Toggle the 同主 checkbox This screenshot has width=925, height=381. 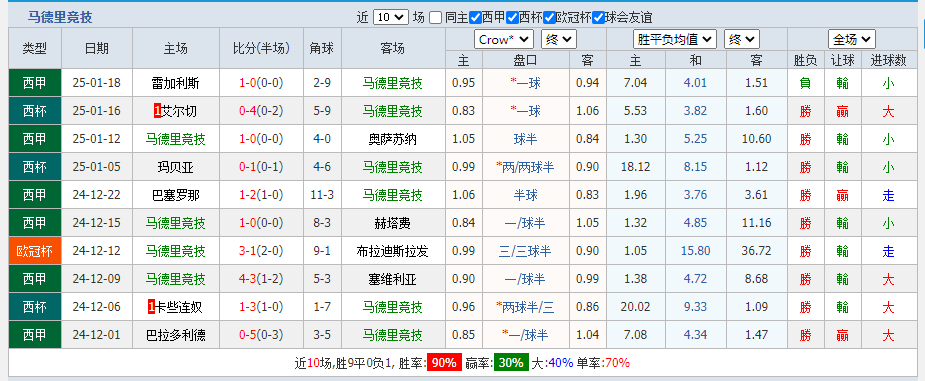click(x=435, y=18)
